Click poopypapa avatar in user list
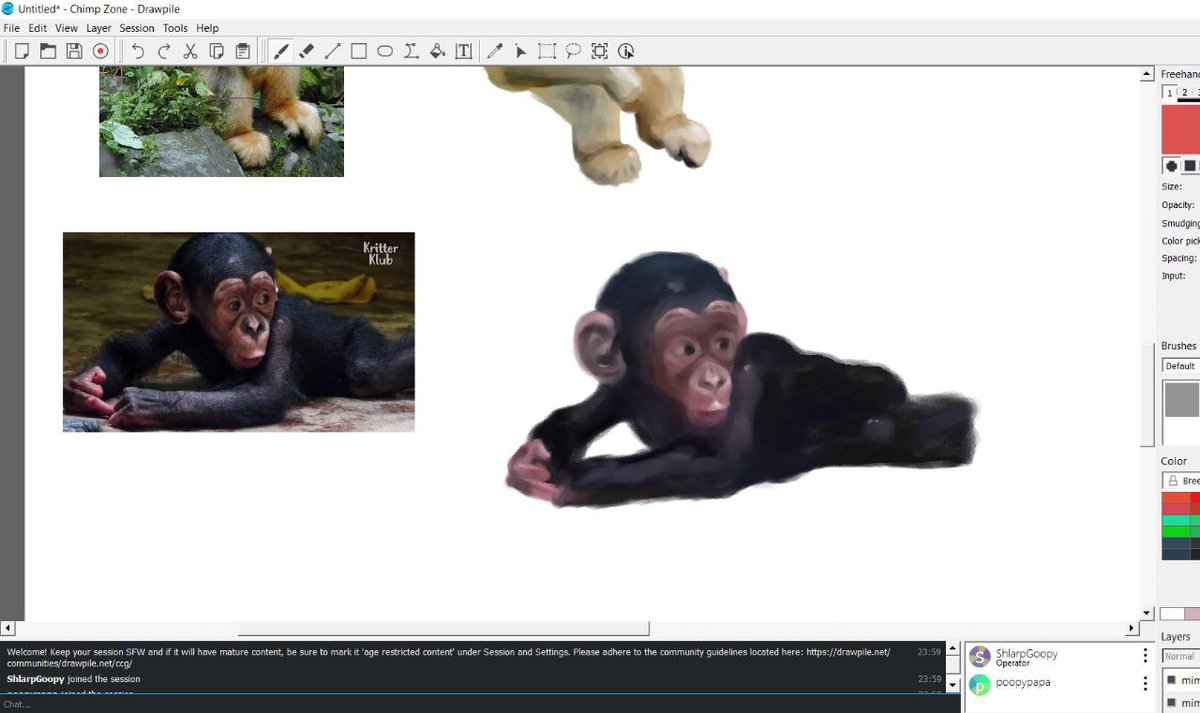This screenshot has height=713, width=1200. click(x=980, y=685)
